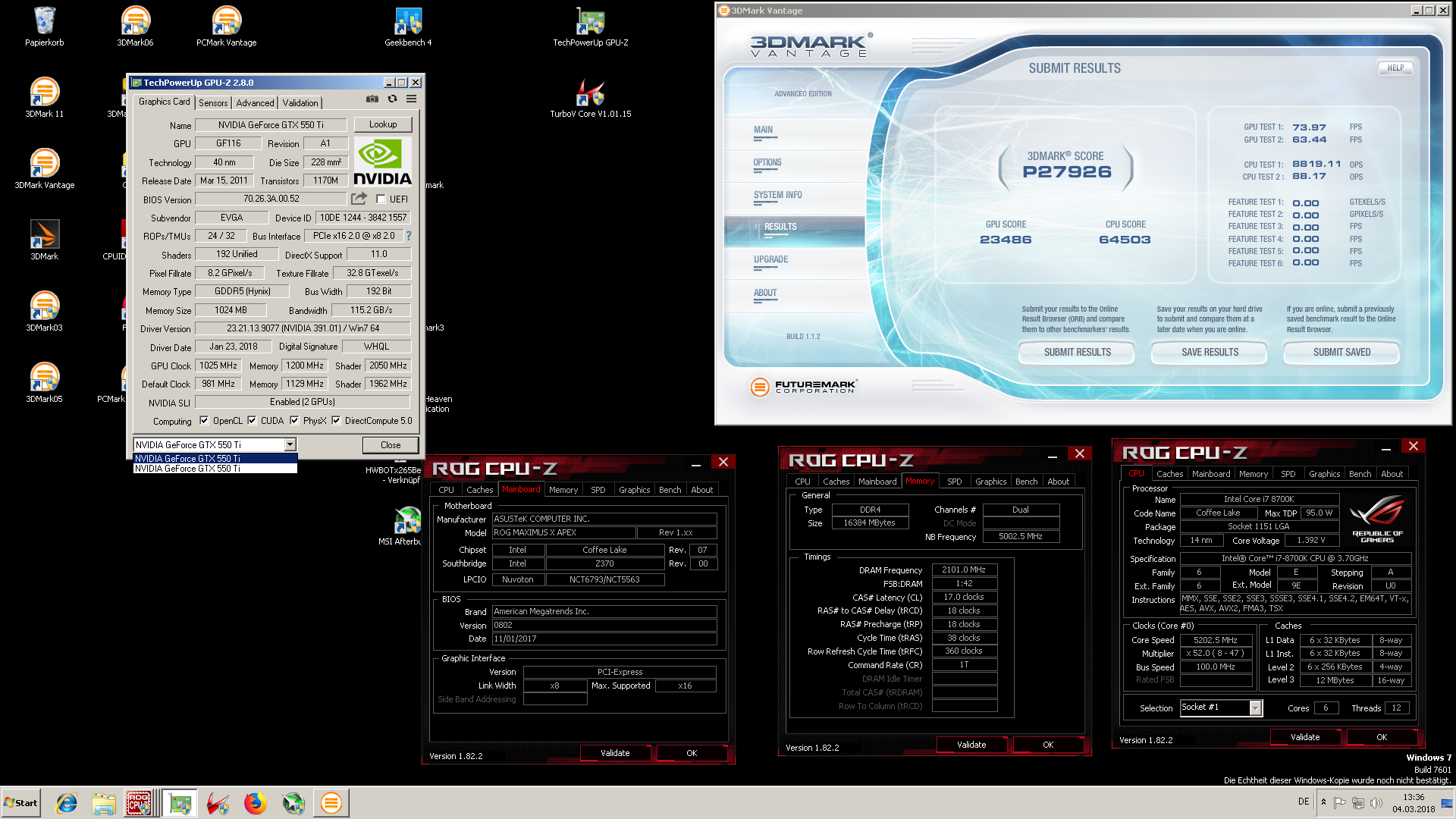1456x819 pixels.
Task: Launch the 3DMark desktop shortcut
Action: pyautogui.click(x=44, y=240)
